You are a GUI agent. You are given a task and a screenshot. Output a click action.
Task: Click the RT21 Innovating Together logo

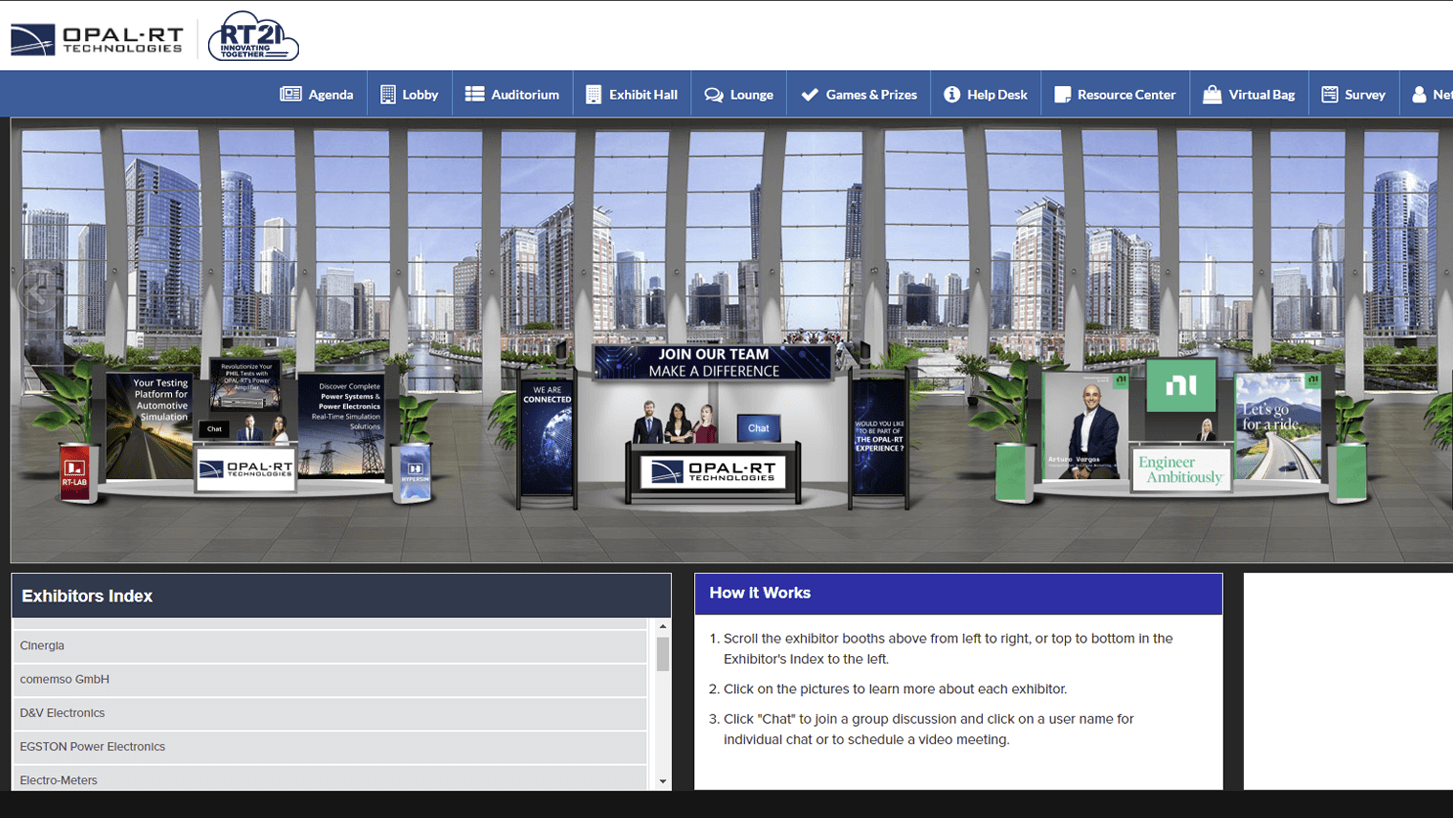[253, 37]
